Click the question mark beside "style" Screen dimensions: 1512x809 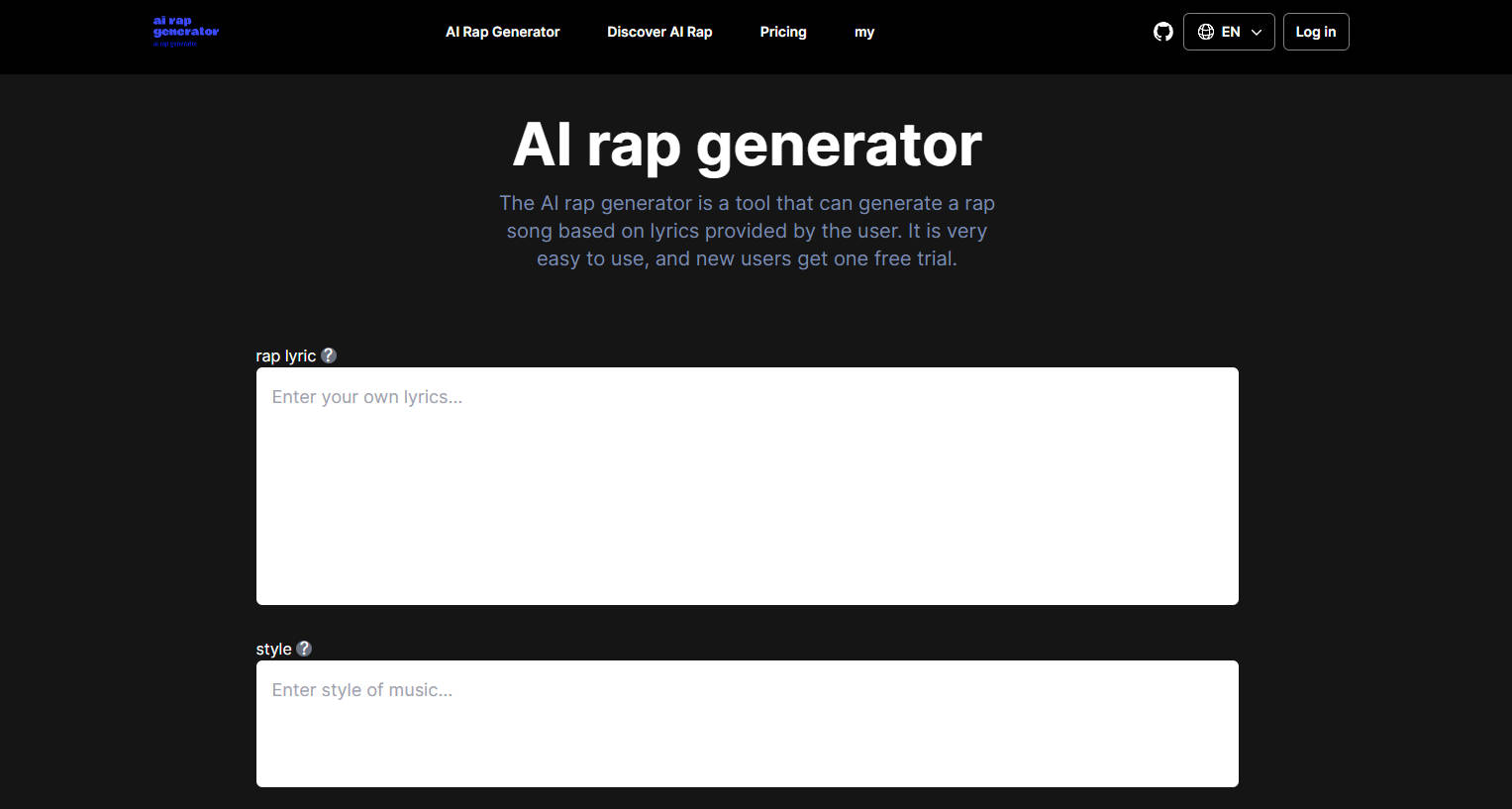pyautogui.click(x=303, y=648)
